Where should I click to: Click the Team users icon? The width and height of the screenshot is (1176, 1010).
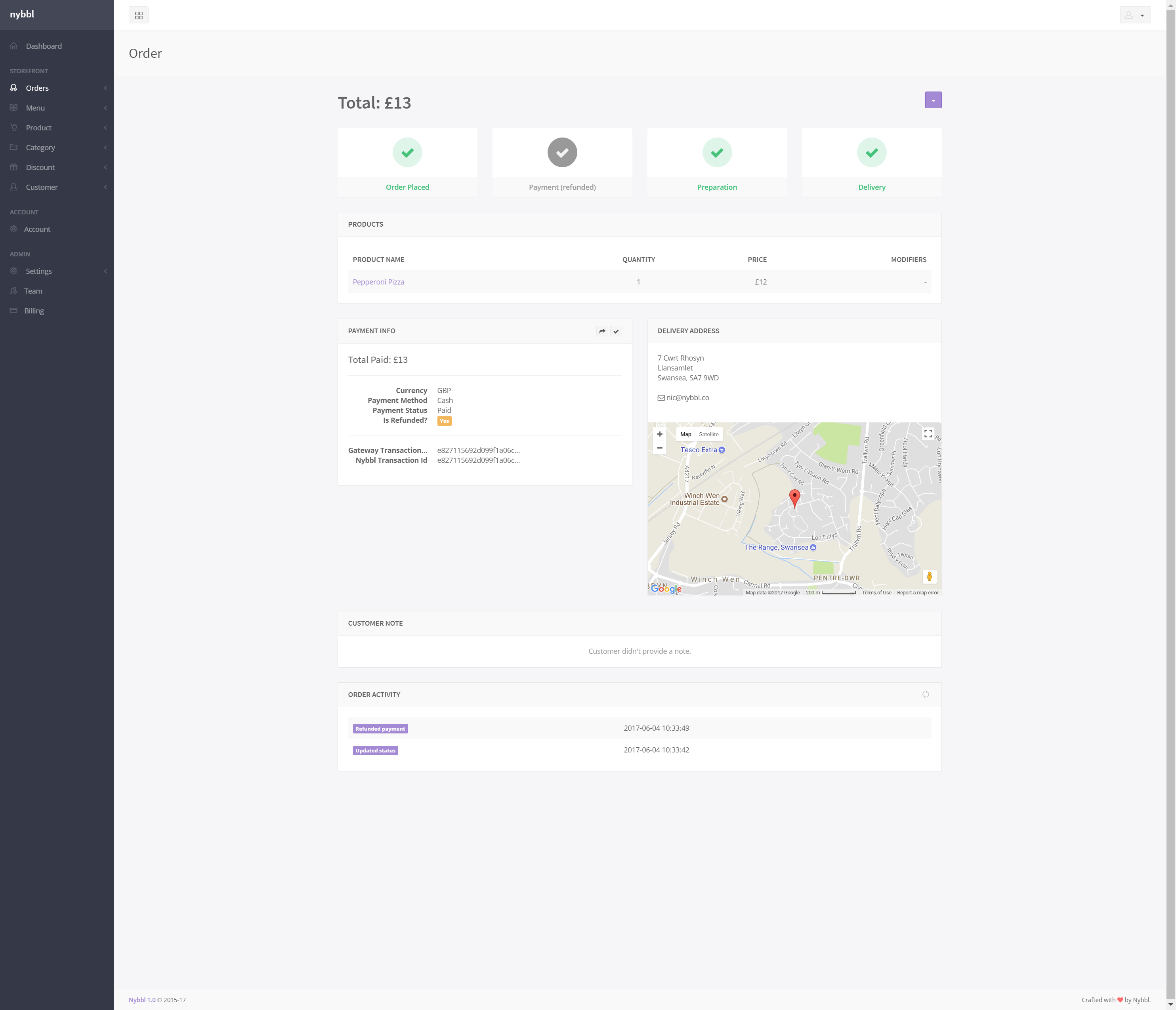tap(13, 291)
